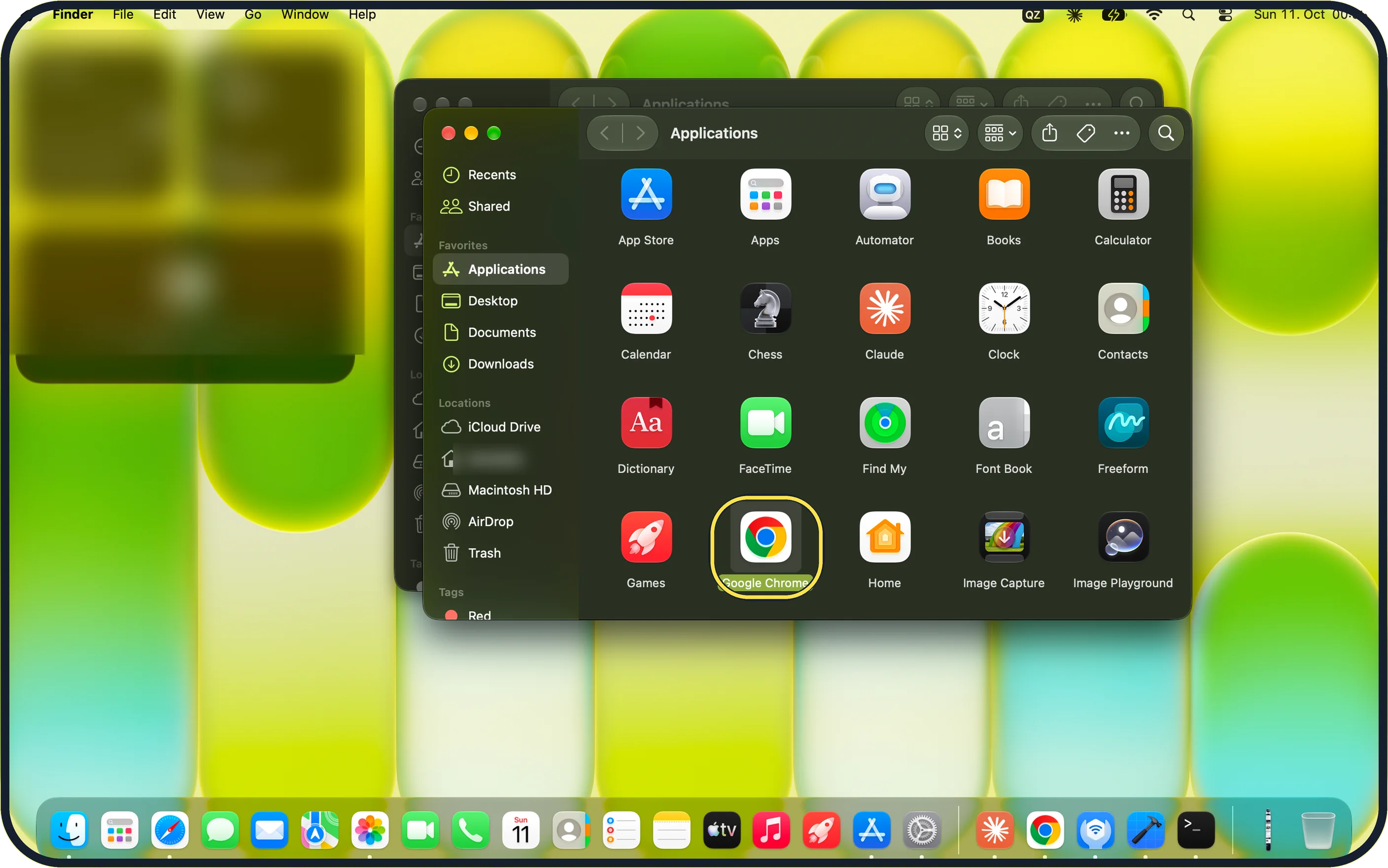Open the Automator app icon

tap(884, 195)
